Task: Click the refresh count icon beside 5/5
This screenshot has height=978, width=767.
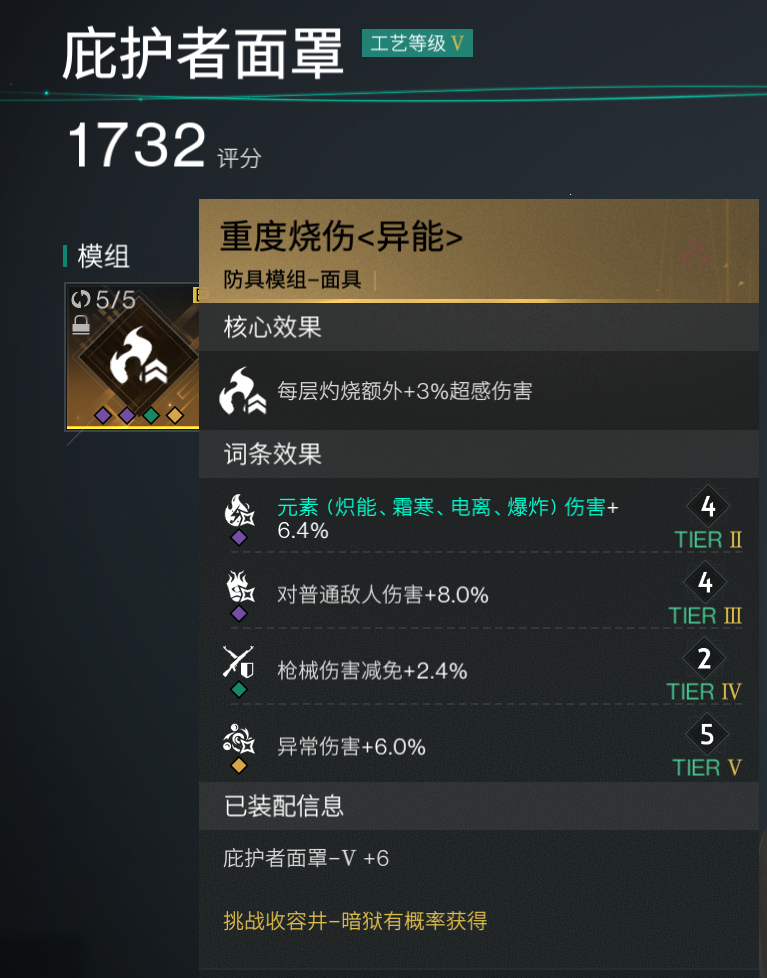Action: [80, 299]
